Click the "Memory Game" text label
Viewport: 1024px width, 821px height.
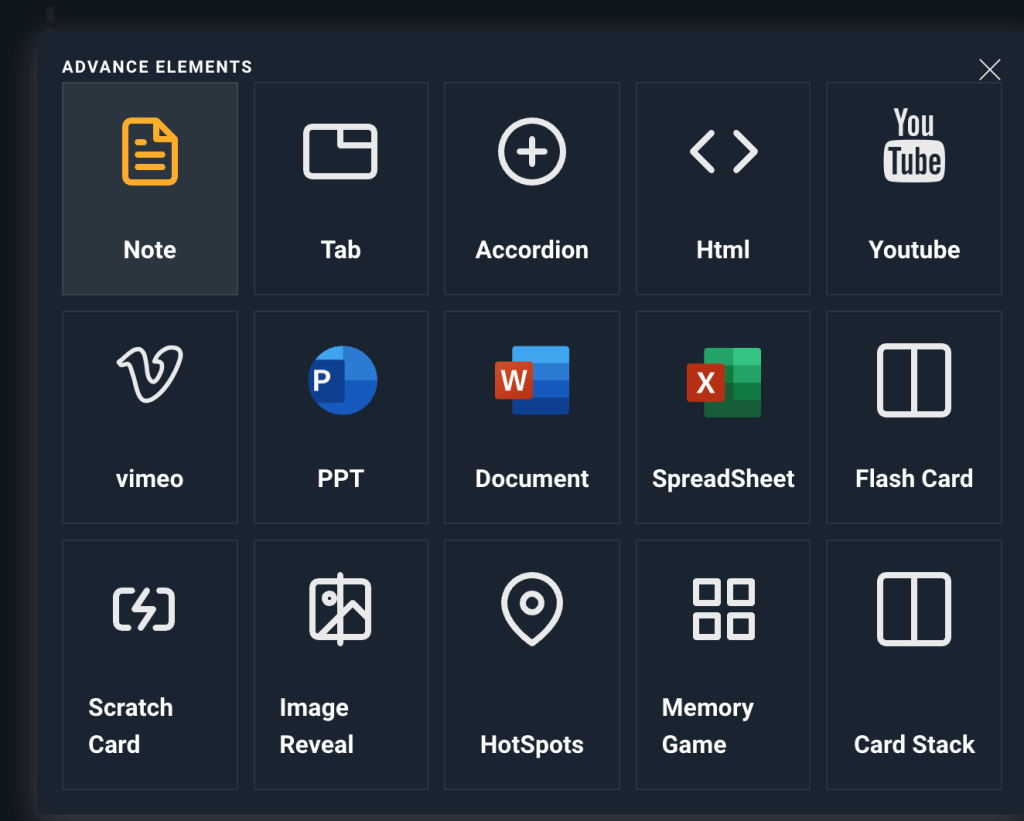[x=707, y=726]
